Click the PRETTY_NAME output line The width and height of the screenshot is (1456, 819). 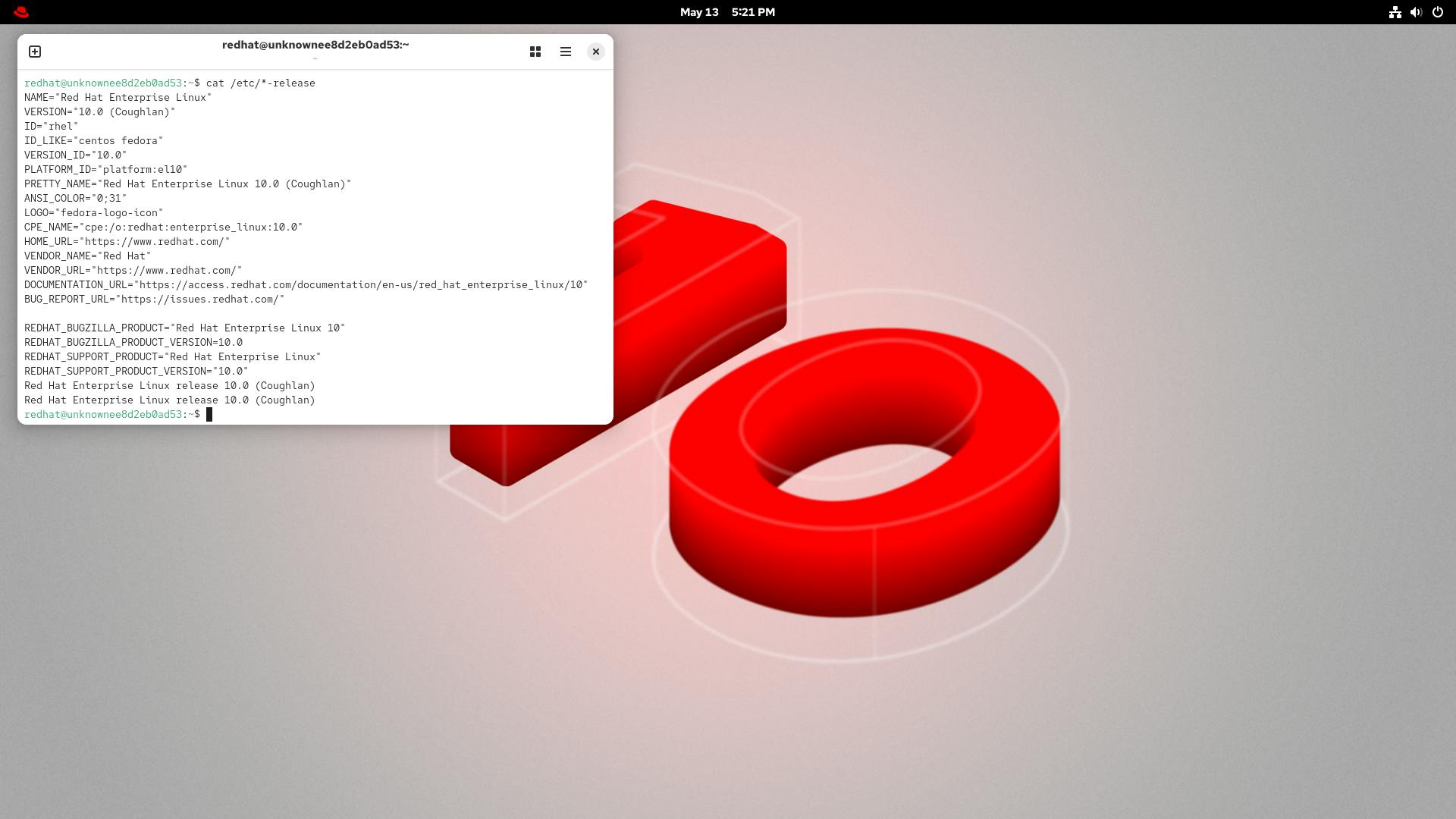click(x=187, y=184)
